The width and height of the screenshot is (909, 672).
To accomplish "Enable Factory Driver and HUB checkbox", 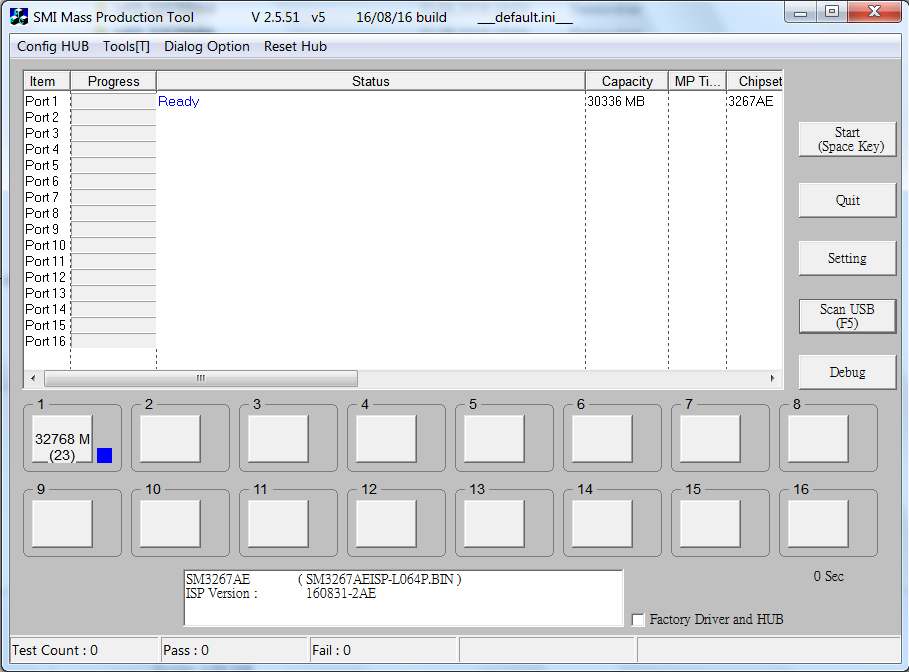I will pos(638,620).
